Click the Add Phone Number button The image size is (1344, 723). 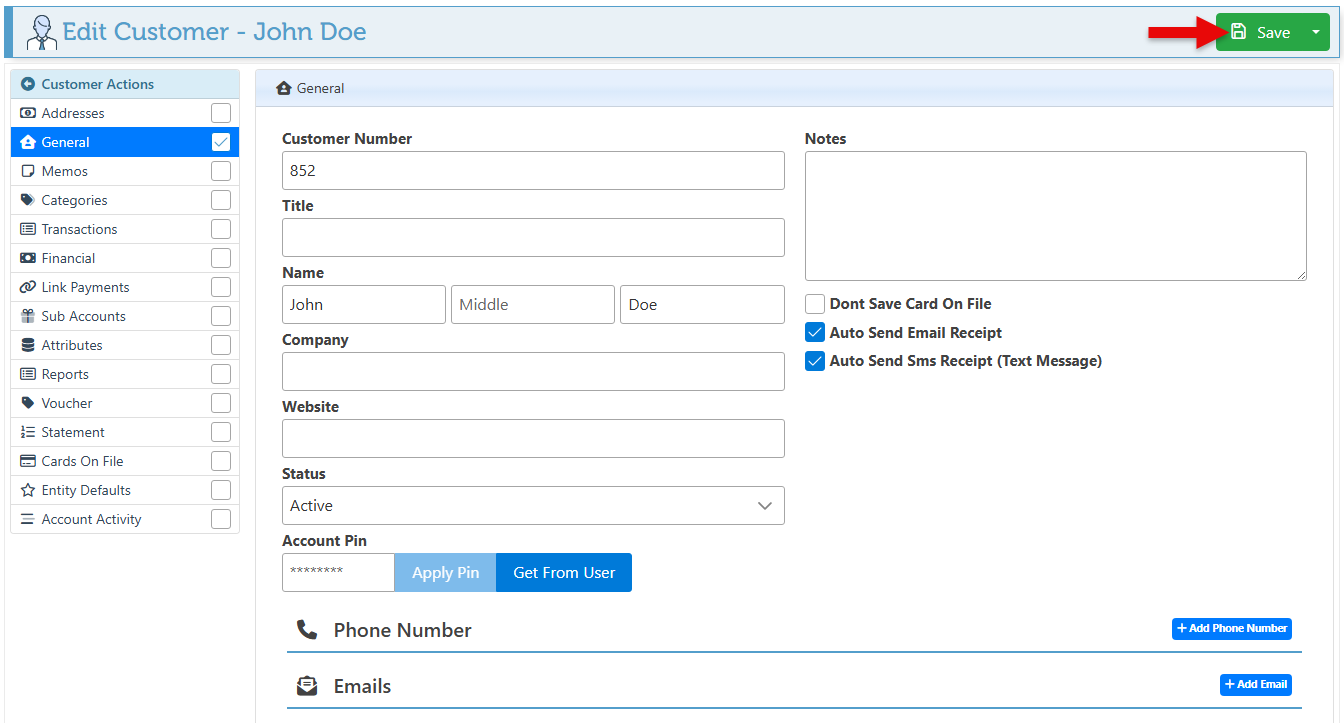(1231, 629)
